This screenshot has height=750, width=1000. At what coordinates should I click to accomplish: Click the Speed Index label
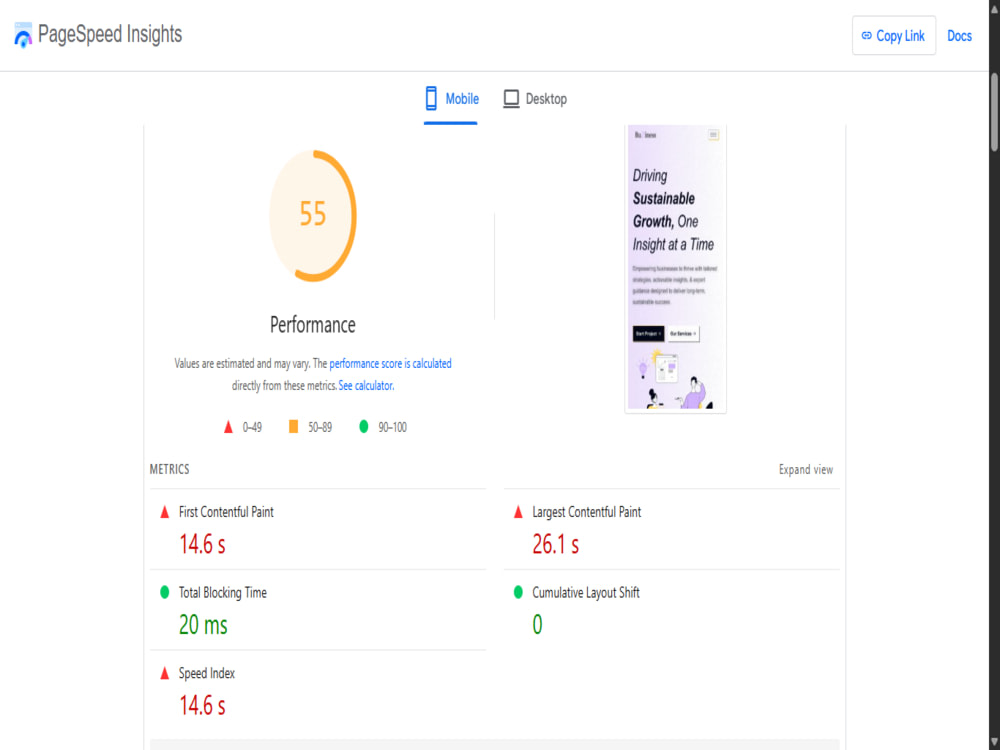pyautogui.click(x=207, y=673)
